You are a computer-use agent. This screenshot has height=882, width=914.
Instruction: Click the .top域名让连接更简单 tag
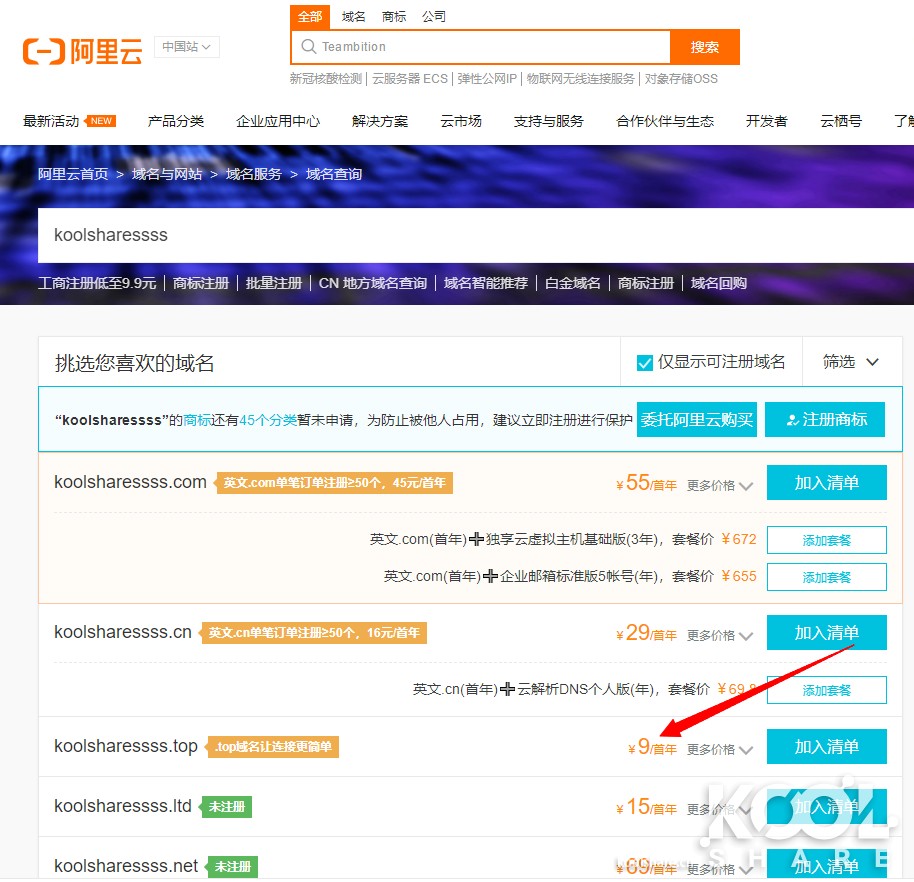273,747
